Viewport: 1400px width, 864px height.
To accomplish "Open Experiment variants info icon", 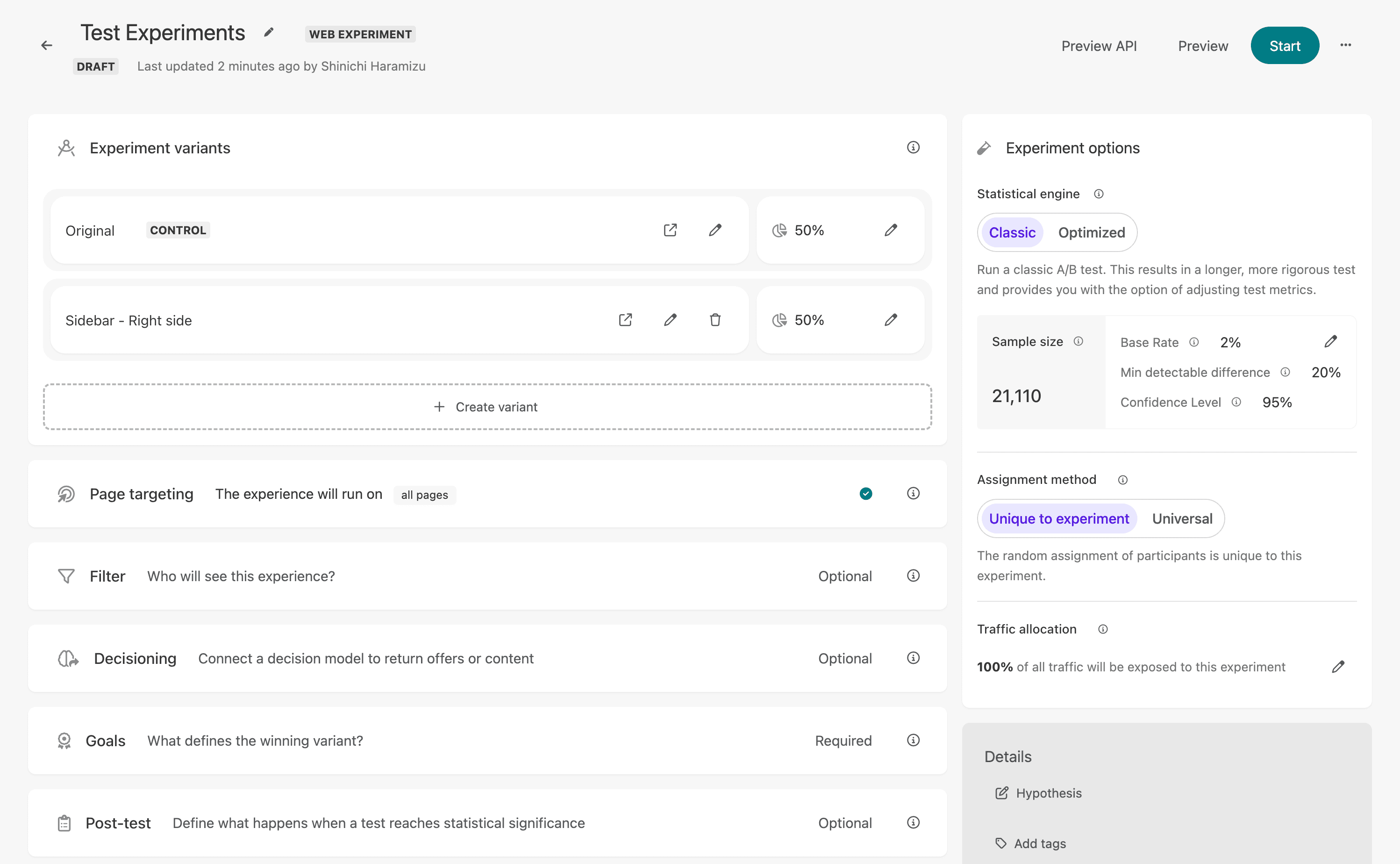I will pos(913,147).
